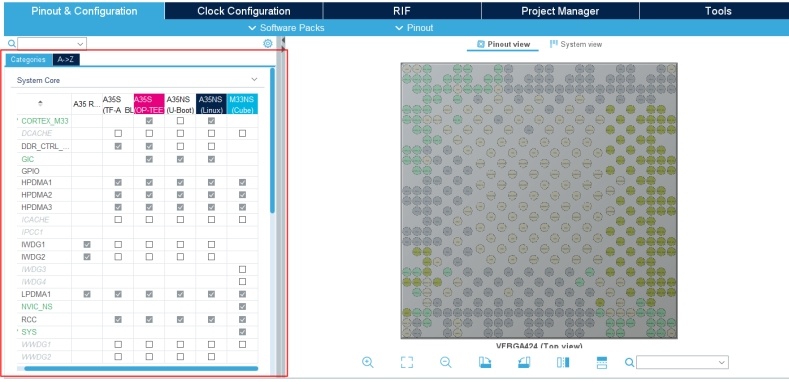Toggle SYS checkbox in M33NS column

[243, 332]
